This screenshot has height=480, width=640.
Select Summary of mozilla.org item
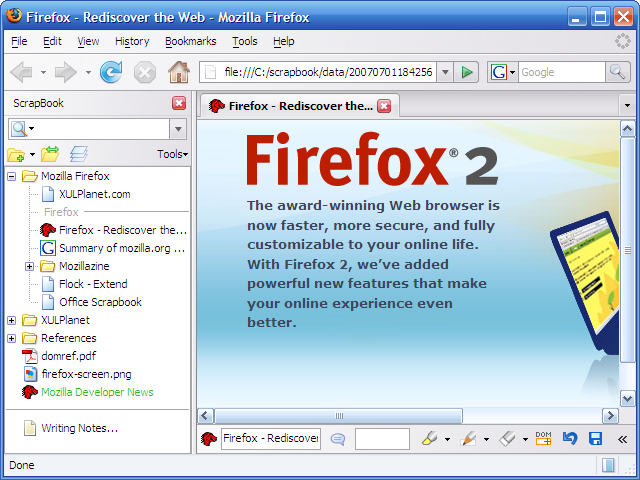pos(113,248)
